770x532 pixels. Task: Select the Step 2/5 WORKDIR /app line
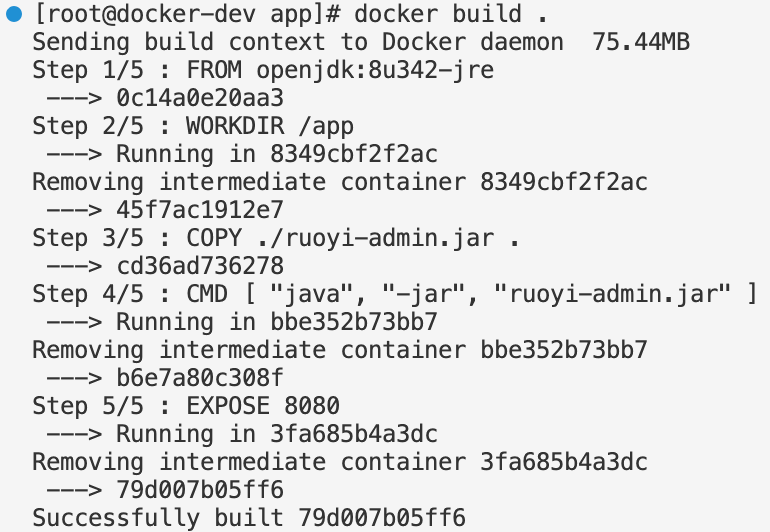193,126
